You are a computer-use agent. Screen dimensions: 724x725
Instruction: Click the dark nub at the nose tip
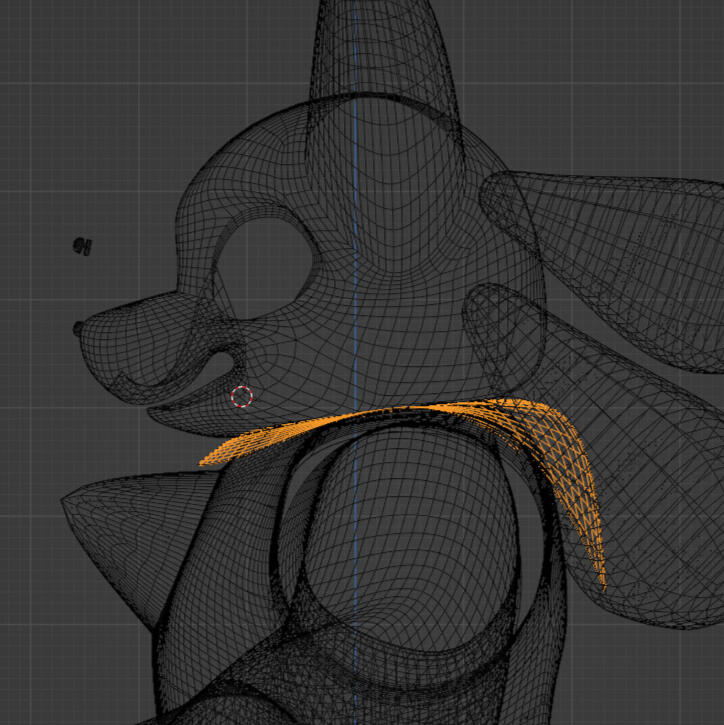pyautogui.click(x=79, y=328)
